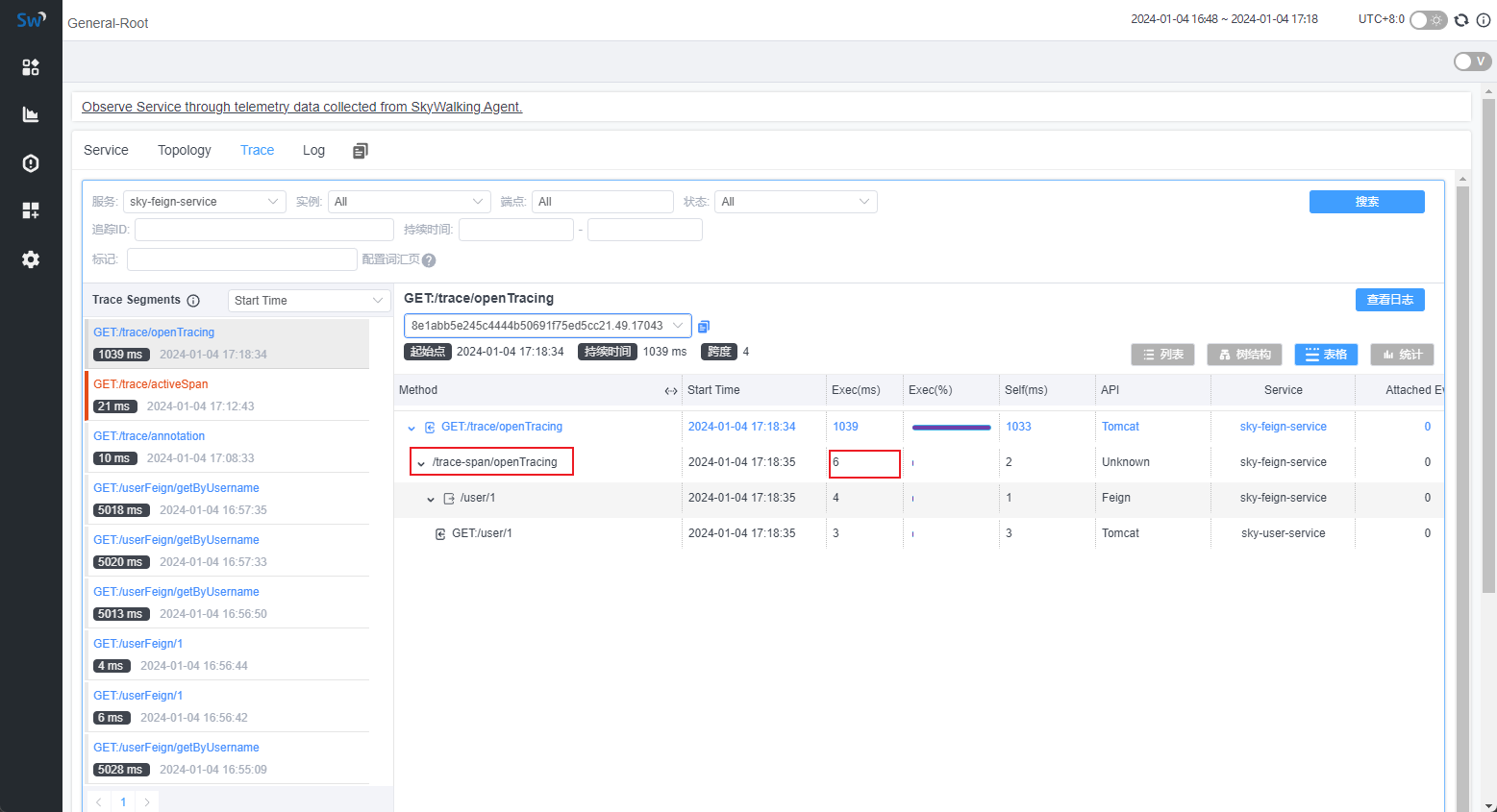Toggle the theme switch beside UTC+8:0
Viewport: 1497px width, 812px height.
(1428, 20)
